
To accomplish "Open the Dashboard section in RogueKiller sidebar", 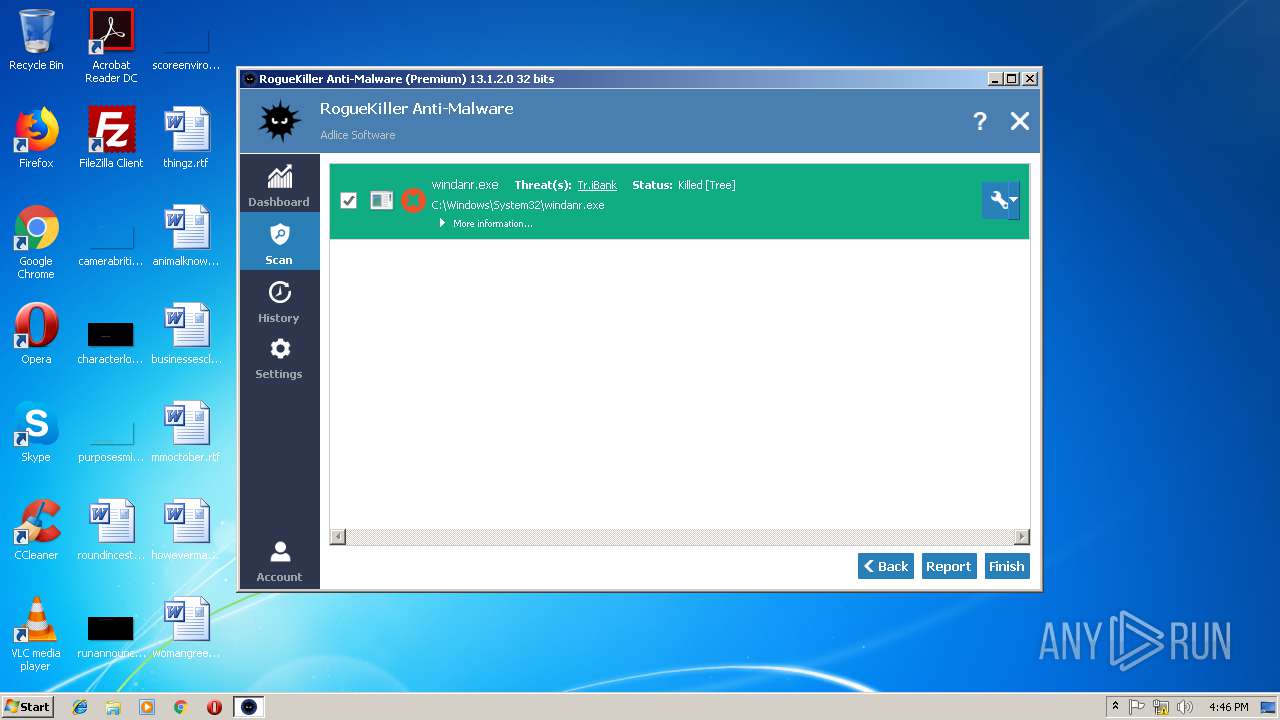I will tap(279, 185).
